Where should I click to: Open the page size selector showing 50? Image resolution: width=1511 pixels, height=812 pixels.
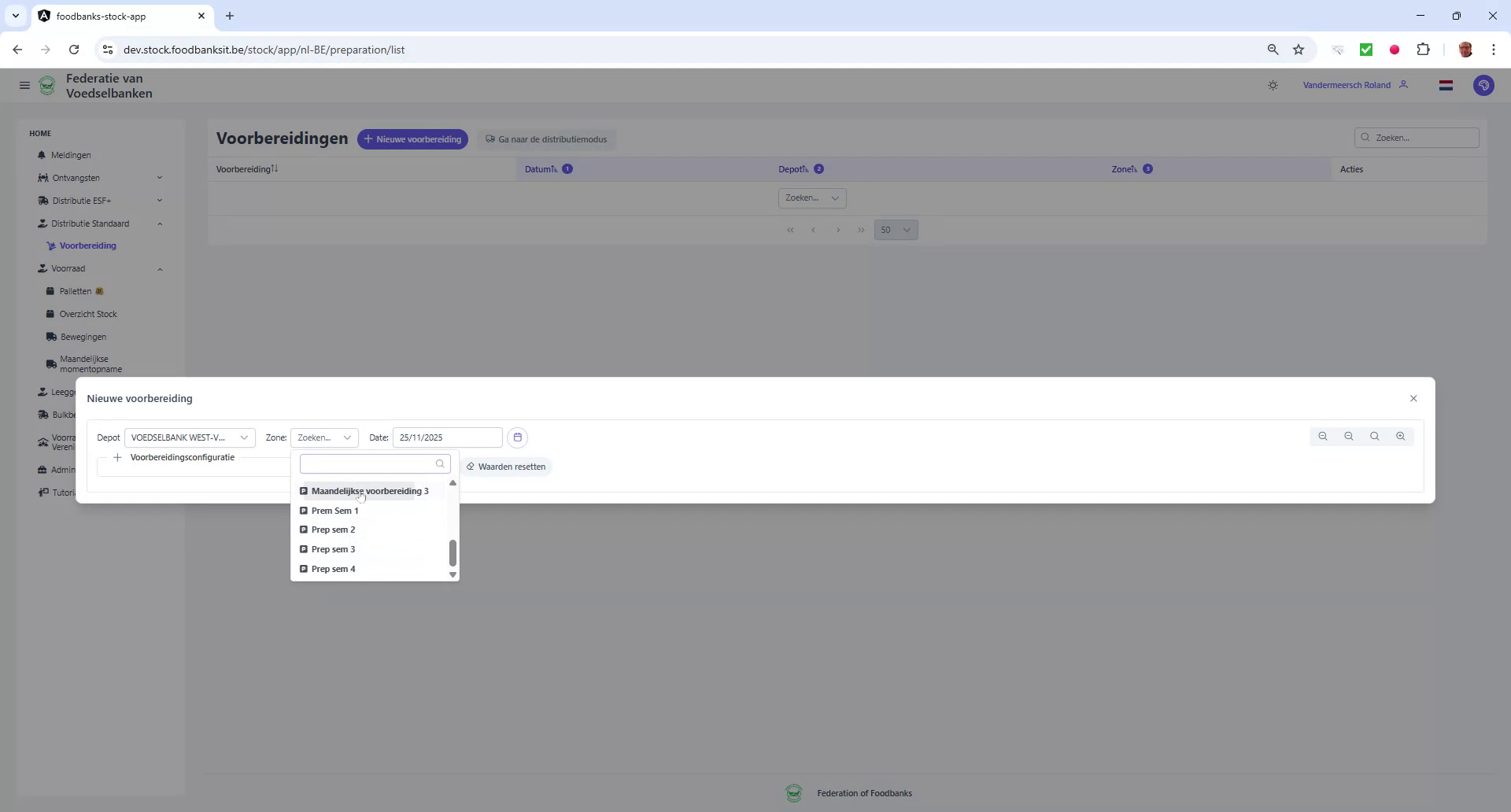pyautogui.click(x=896, y=230)
